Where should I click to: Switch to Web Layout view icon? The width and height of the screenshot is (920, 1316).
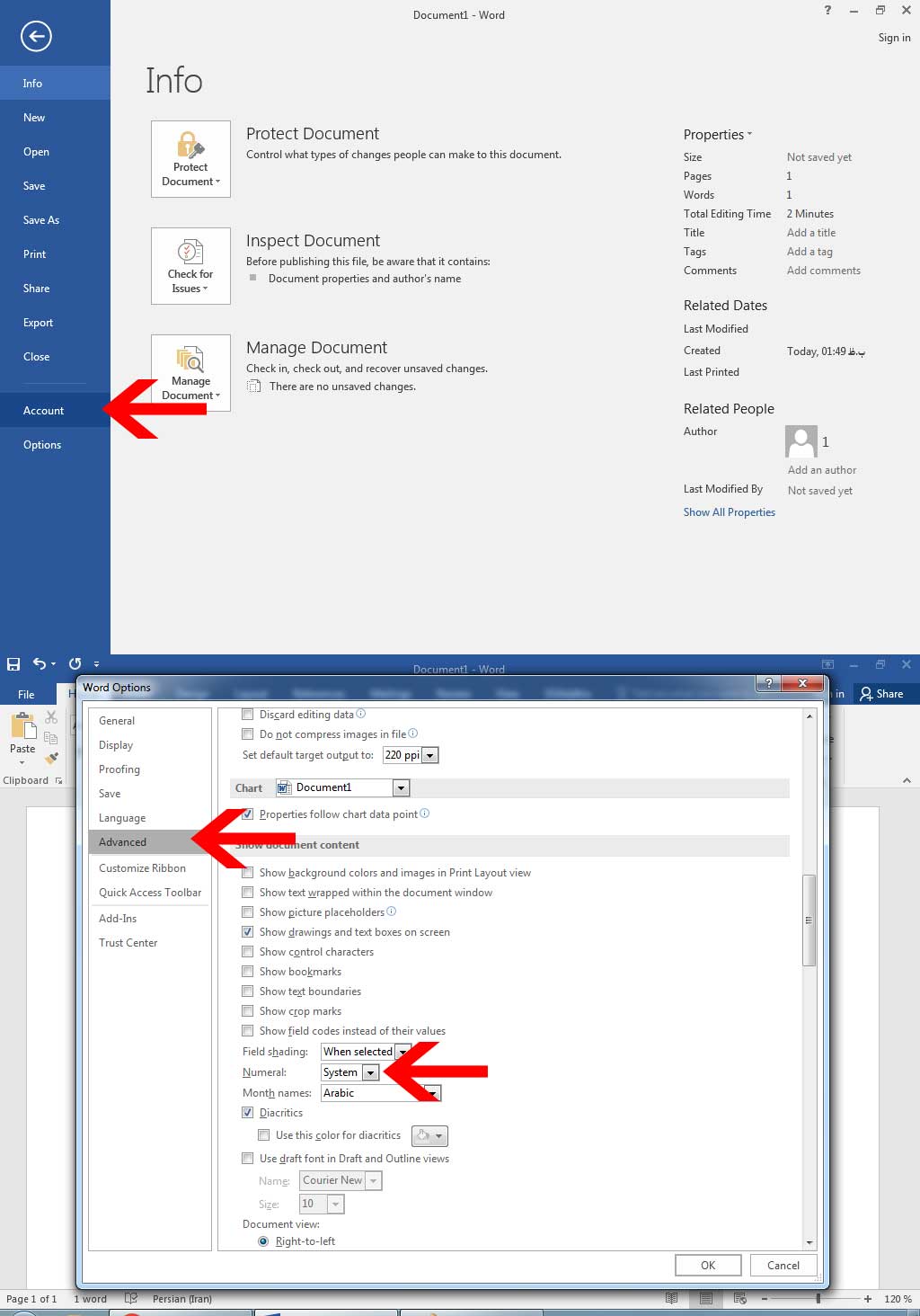coord(740,1298)
